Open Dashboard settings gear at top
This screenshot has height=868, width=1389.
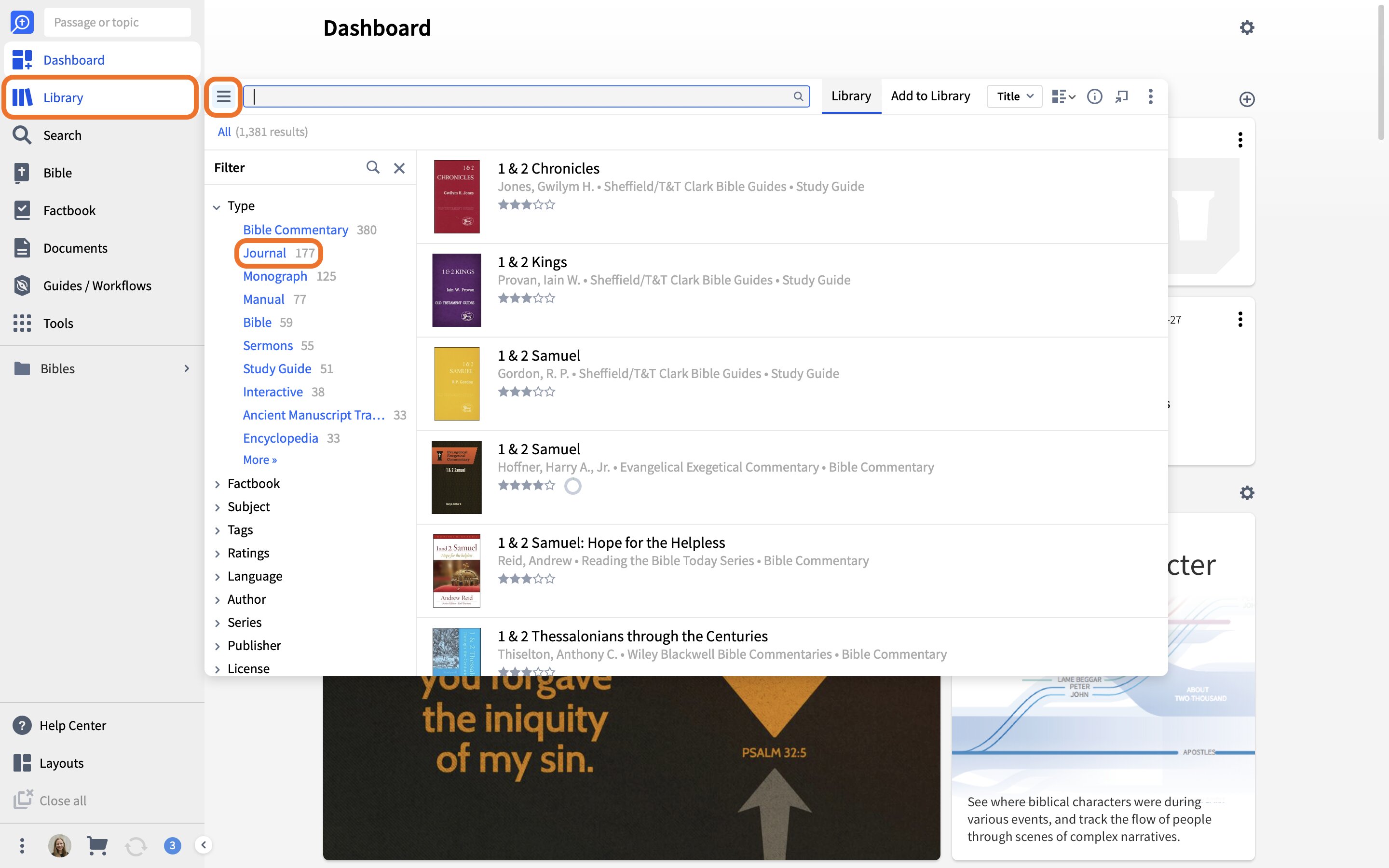1247,27
